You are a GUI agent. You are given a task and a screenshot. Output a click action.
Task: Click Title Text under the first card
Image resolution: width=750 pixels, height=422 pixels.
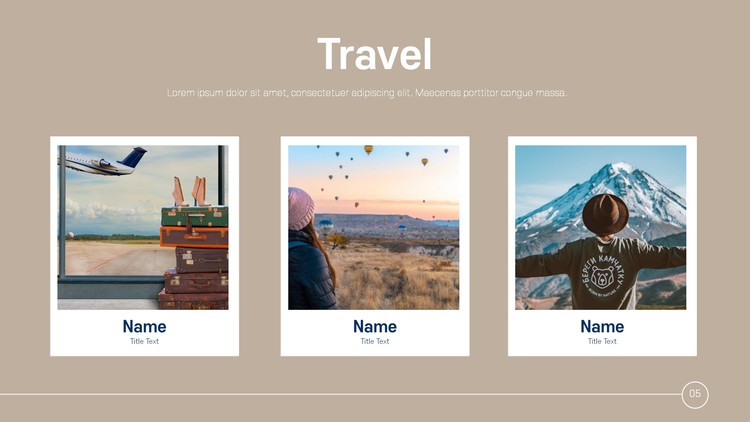pos(144,341)
